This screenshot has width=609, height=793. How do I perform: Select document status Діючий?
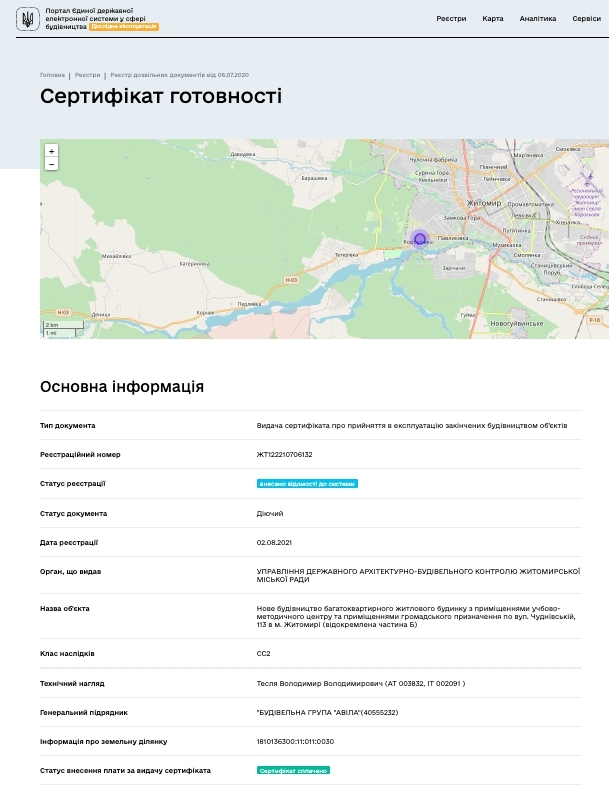coord(270,514)
